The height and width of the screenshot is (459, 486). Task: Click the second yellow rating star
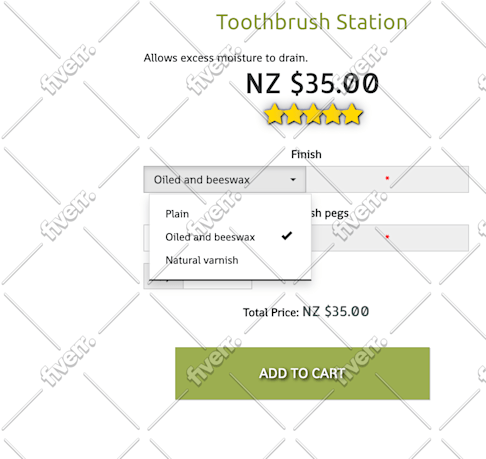(x=293, y=114)
